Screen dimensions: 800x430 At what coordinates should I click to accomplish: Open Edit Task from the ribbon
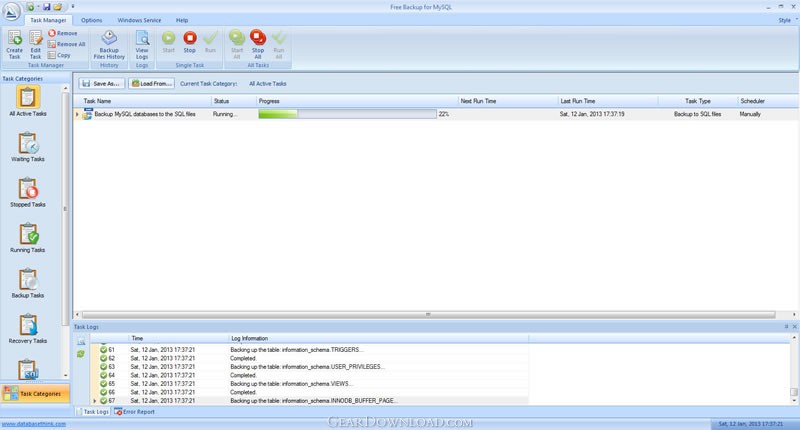36,43
